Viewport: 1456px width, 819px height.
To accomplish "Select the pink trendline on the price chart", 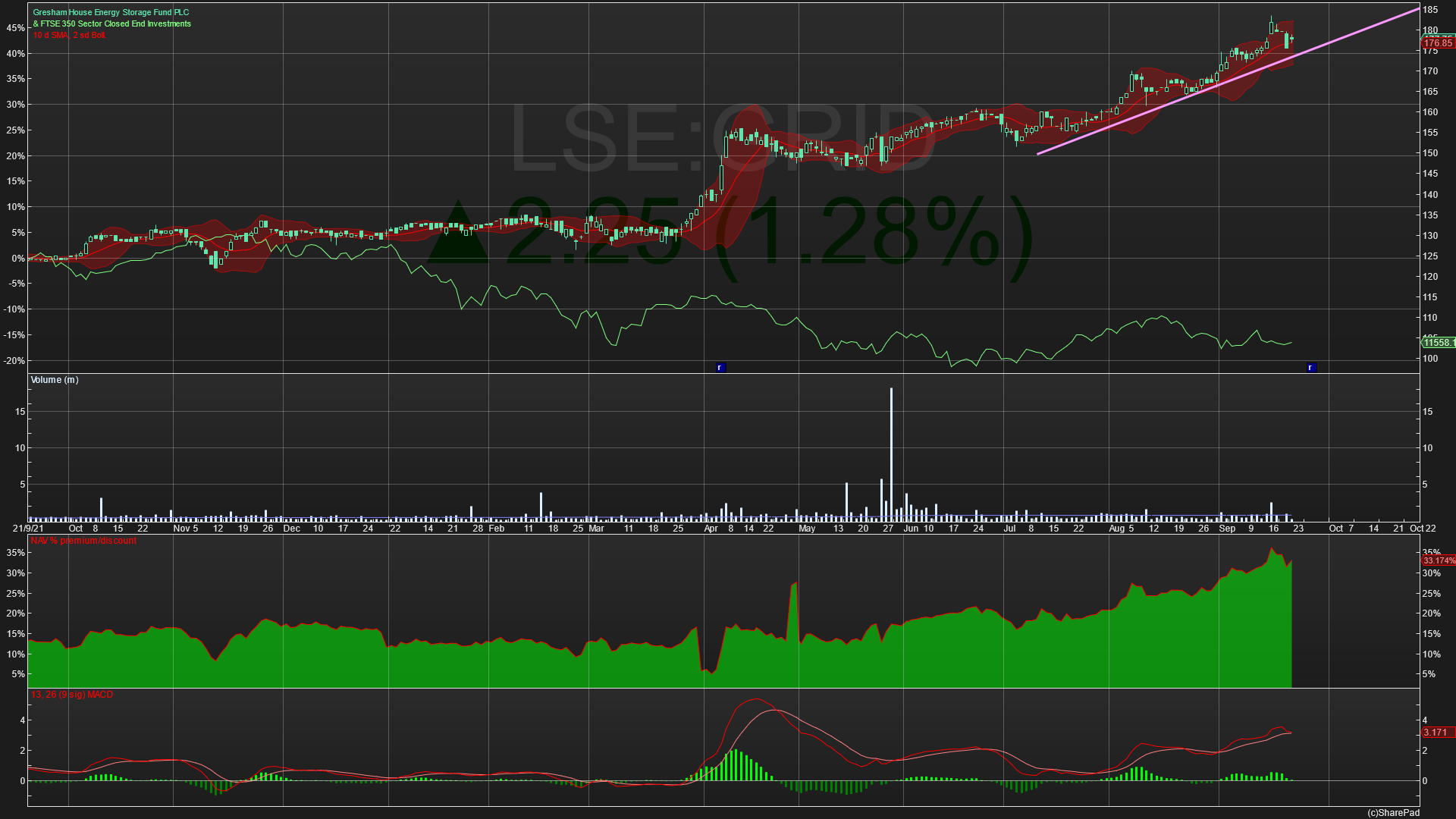I will pyautogui.click(x=1228, y=82).
